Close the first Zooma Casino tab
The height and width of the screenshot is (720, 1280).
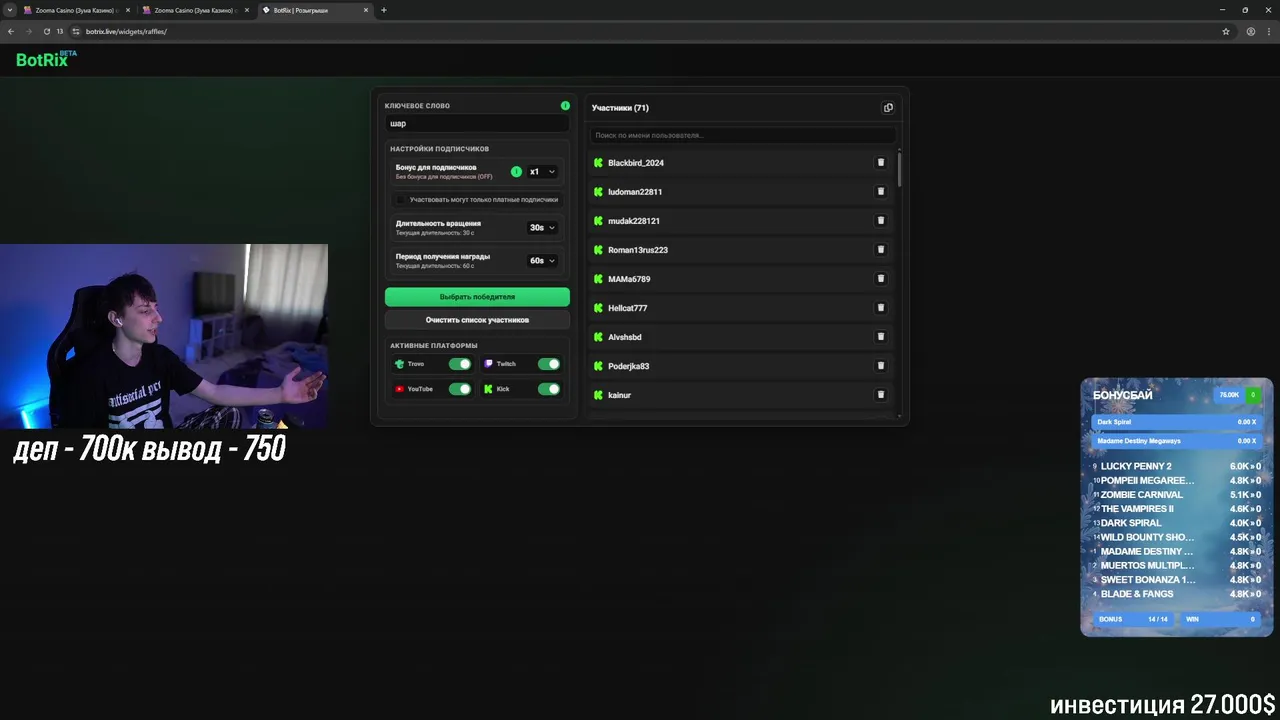point(127,10)
